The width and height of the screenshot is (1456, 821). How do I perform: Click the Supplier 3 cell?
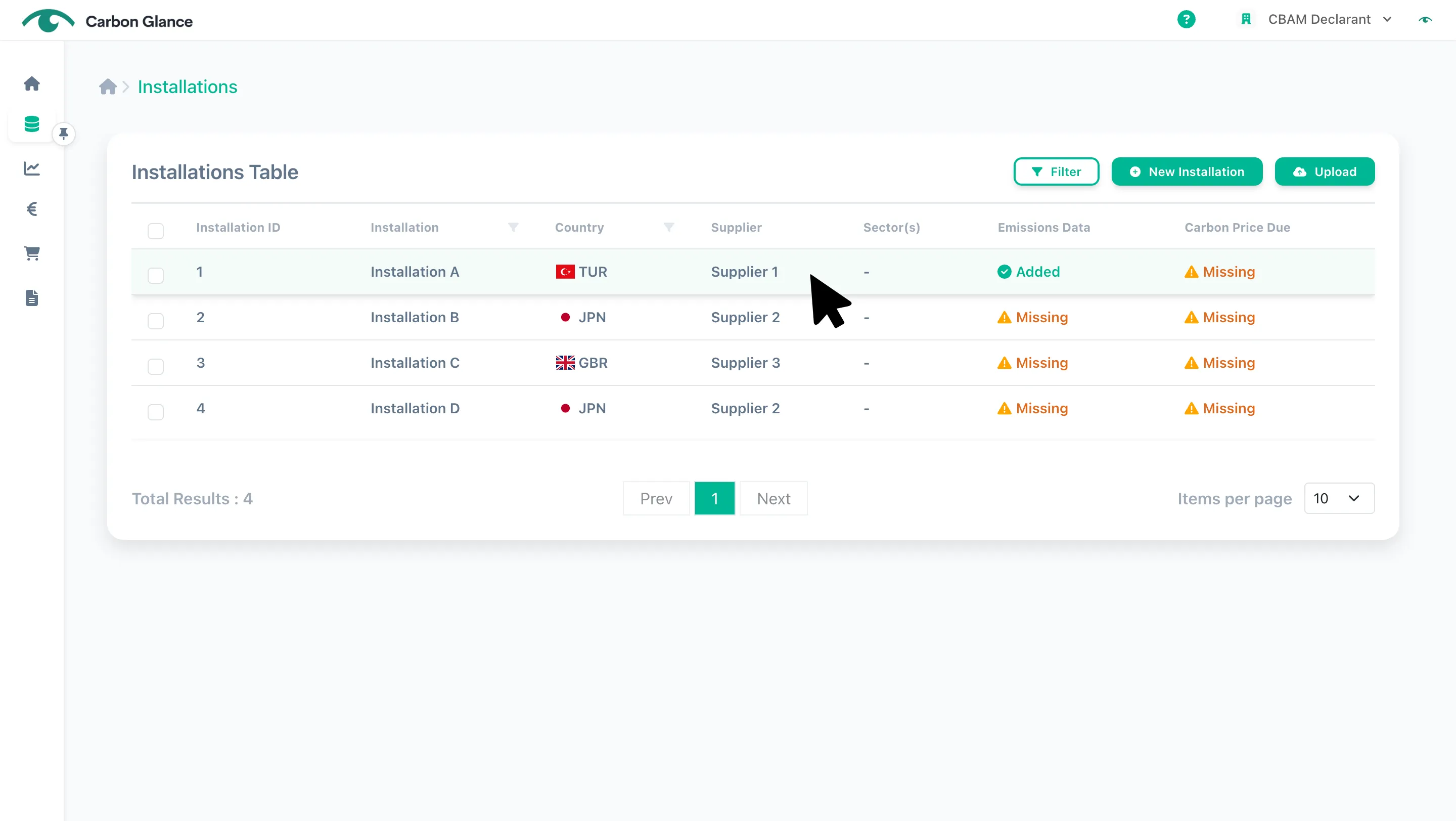pos(745,363)
